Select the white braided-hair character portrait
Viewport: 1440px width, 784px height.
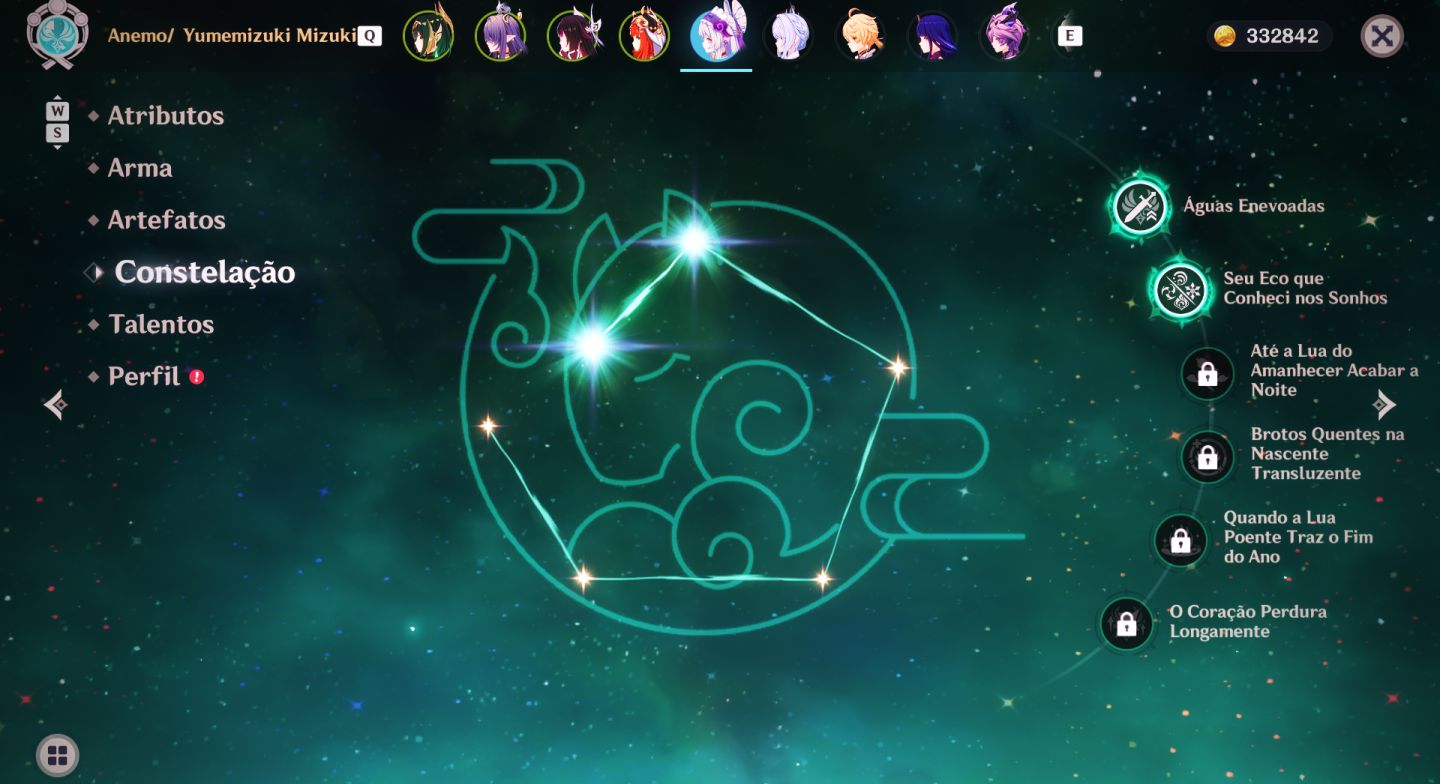(x=788, y=36)
